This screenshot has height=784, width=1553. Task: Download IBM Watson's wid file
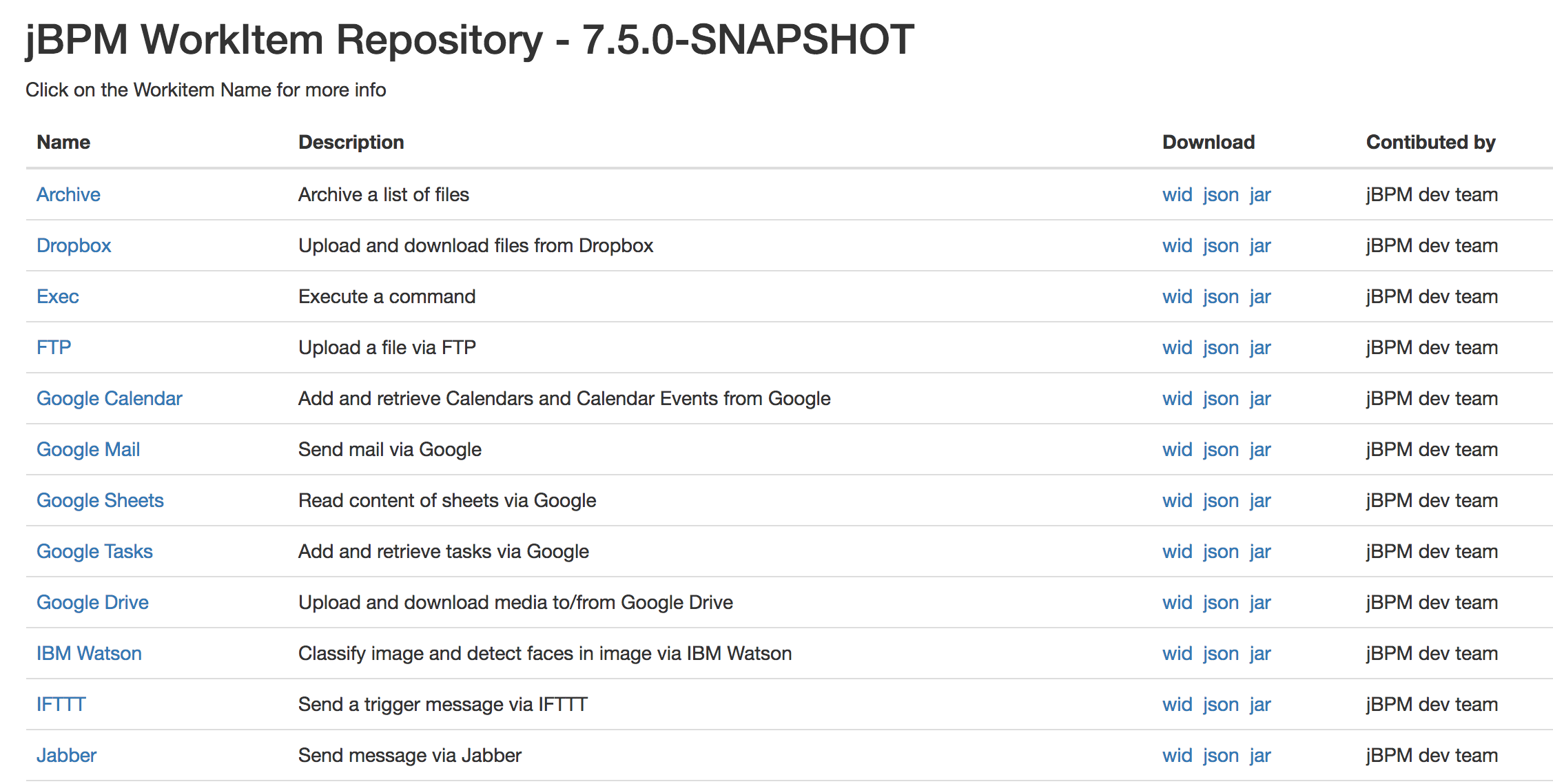[1177, 654]
